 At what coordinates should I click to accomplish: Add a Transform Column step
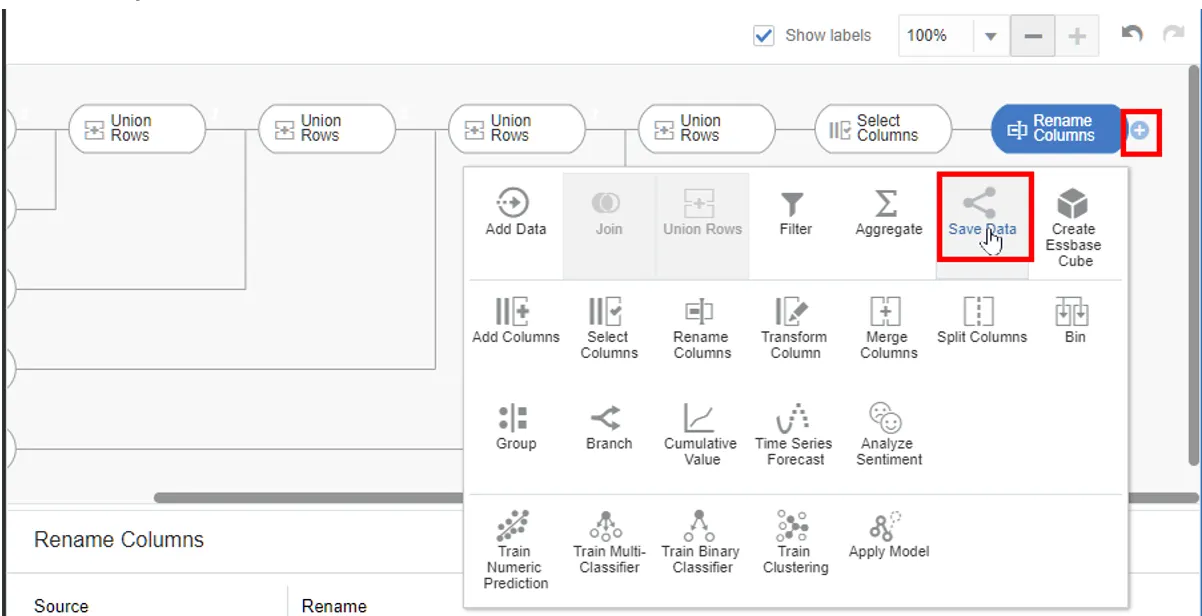tap(794, 312)
